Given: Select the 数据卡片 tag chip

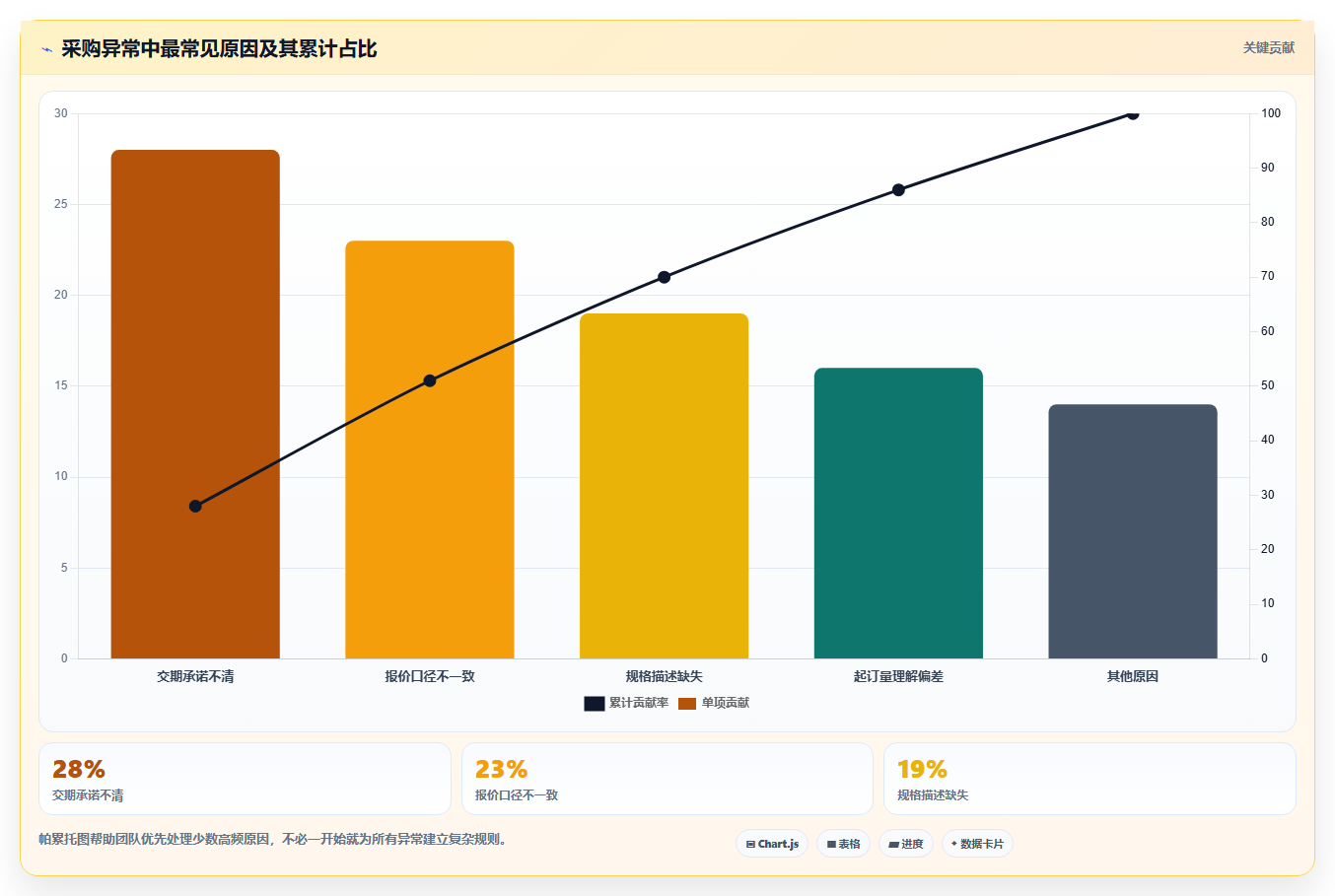Looking at the screenshot, I should pyautogui.click(x=977, y=844).
